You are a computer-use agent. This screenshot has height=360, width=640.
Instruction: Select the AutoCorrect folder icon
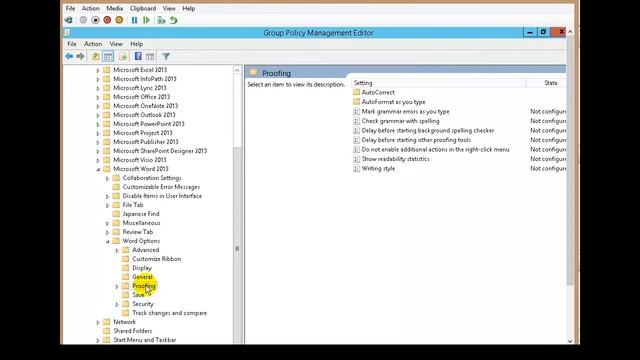356,92
